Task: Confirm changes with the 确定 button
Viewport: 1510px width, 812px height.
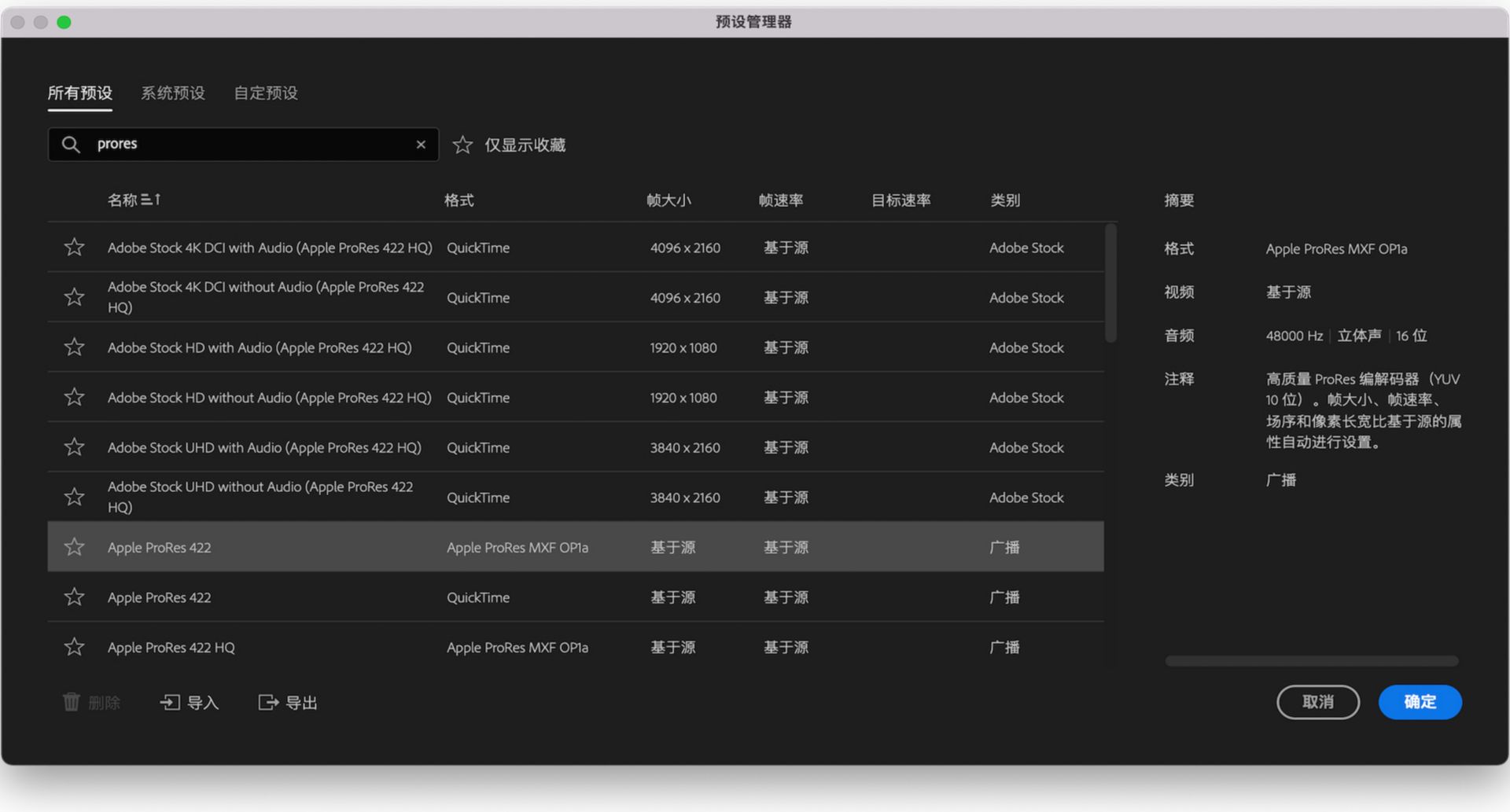Action: click(x=1420, y=702)
